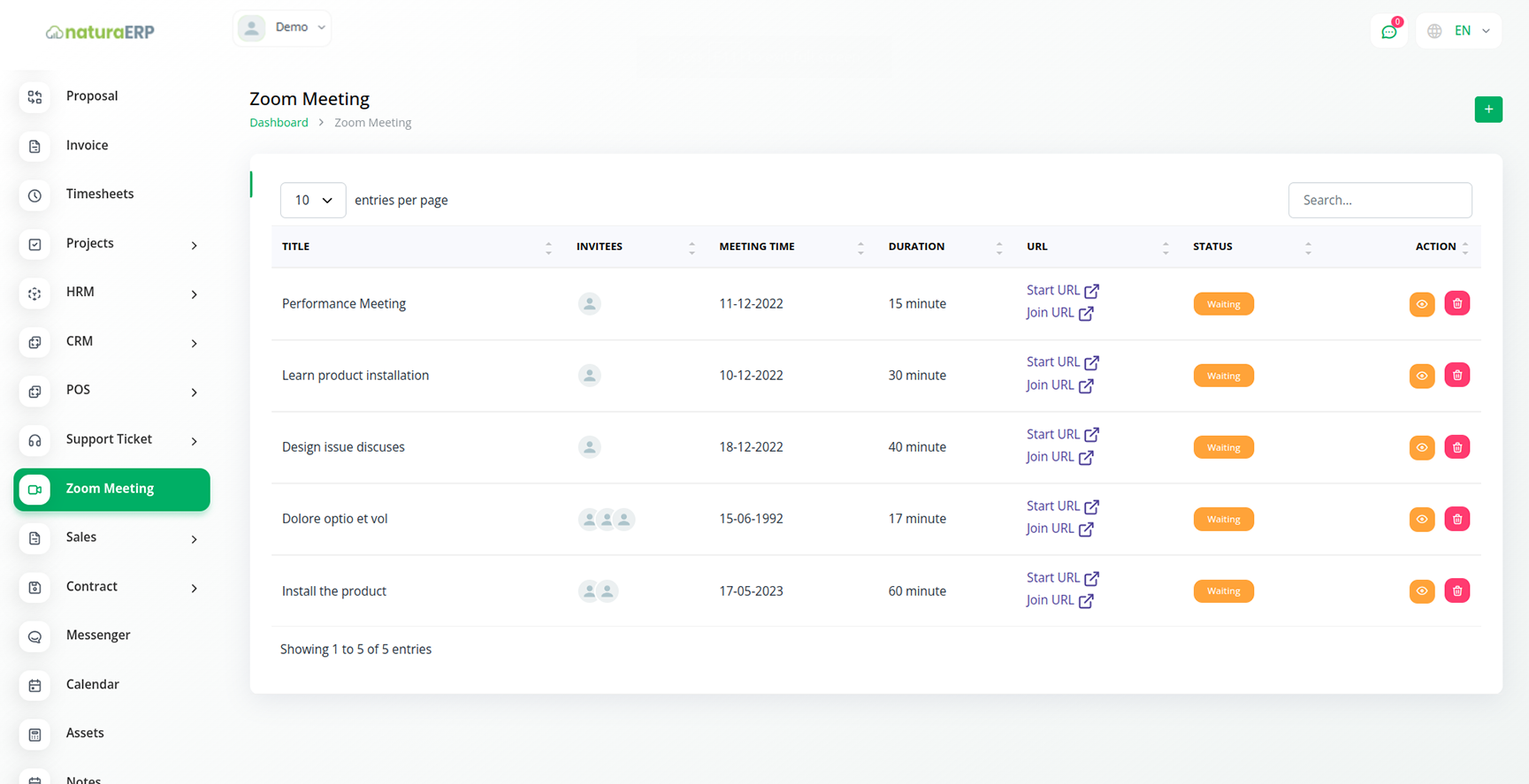This screenshot has width=1529, height=784.
Task: Click the Zoom Meeting camera icon
Action: pyautogui.click(x=34, y=490)
